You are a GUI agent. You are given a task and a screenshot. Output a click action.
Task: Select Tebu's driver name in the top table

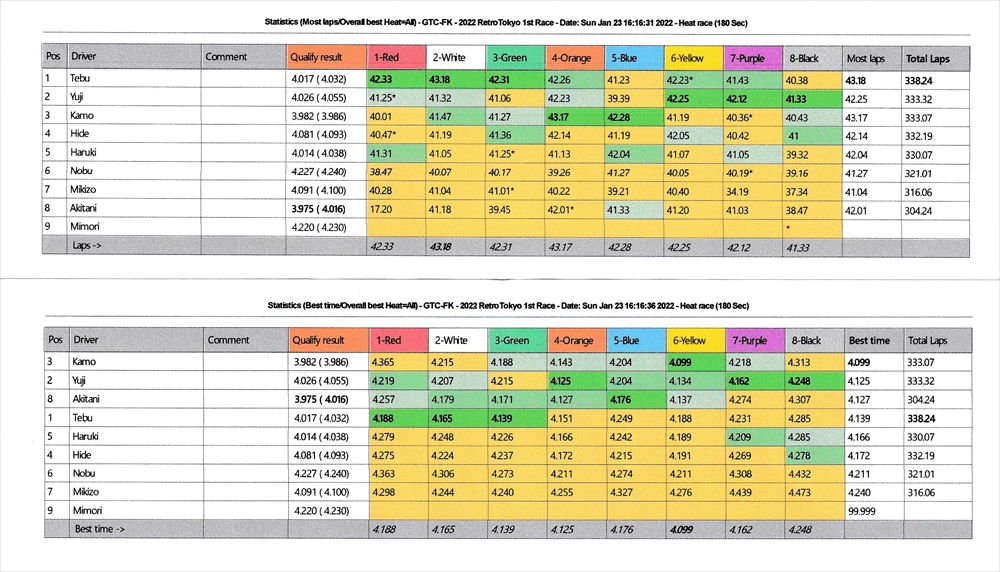(81, 78)
